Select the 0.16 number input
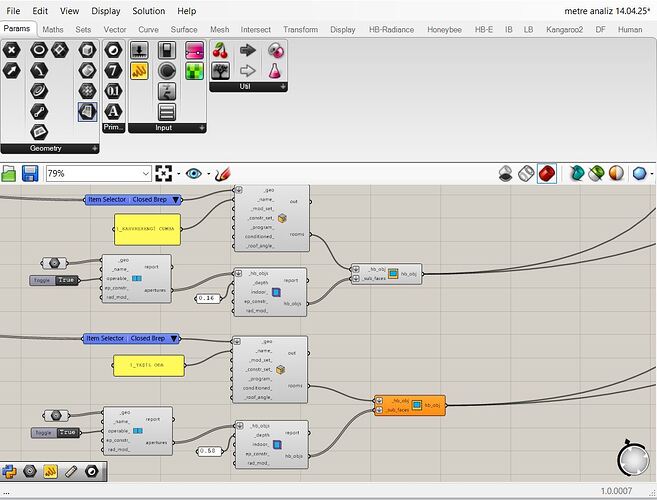 (x=207, y=298)
